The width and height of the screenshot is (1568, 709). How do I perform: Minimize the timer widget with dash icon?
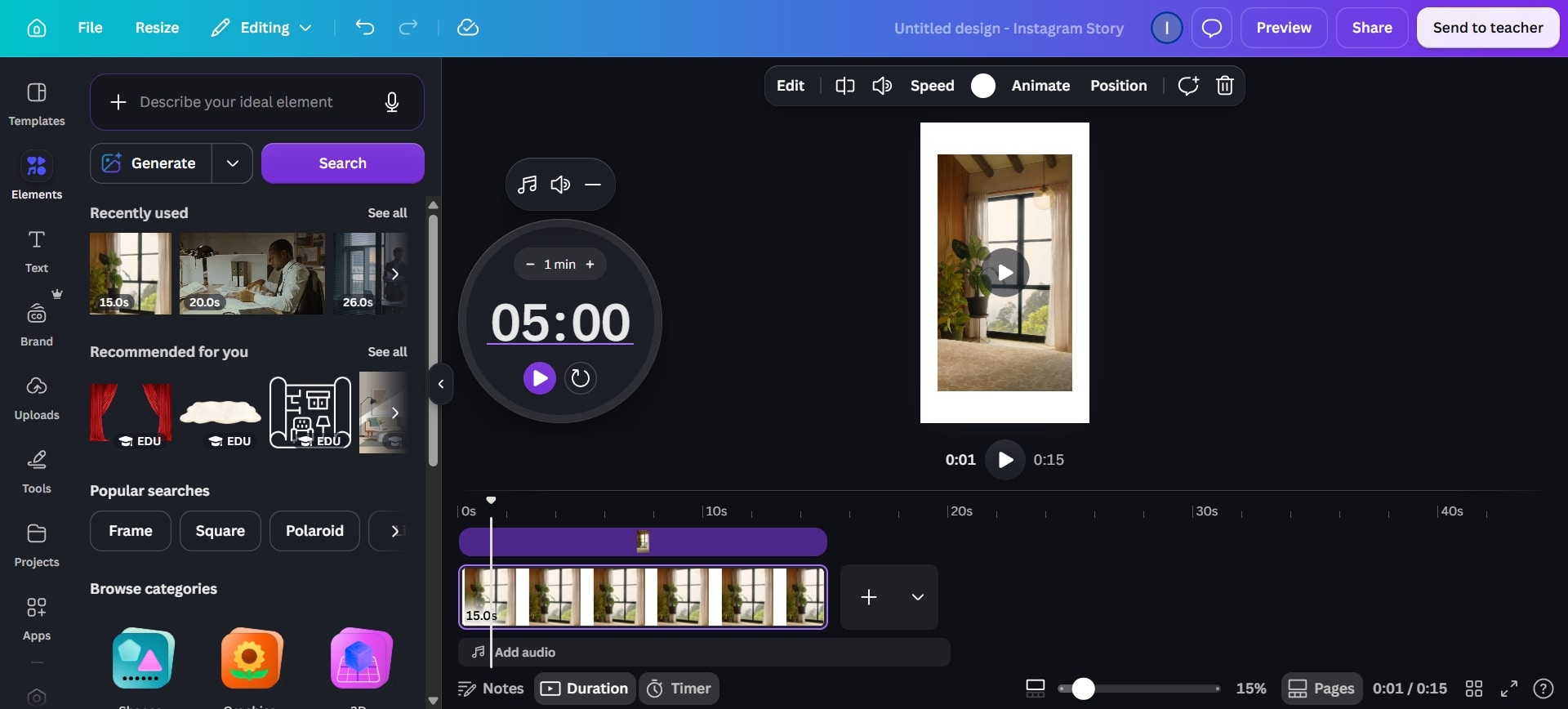[593, 185]
